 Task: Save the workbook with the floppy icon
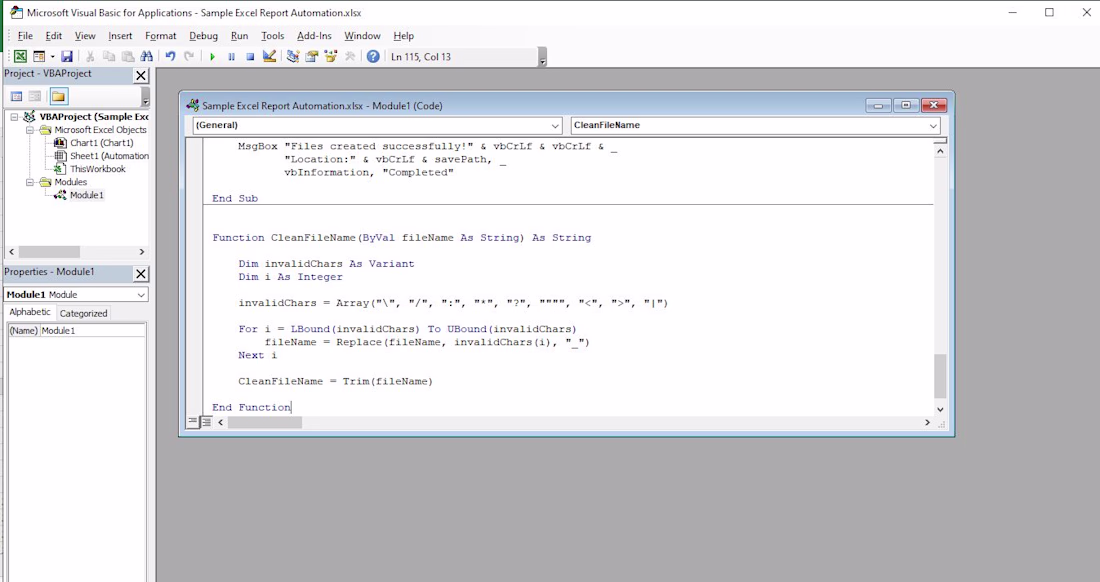67,57
